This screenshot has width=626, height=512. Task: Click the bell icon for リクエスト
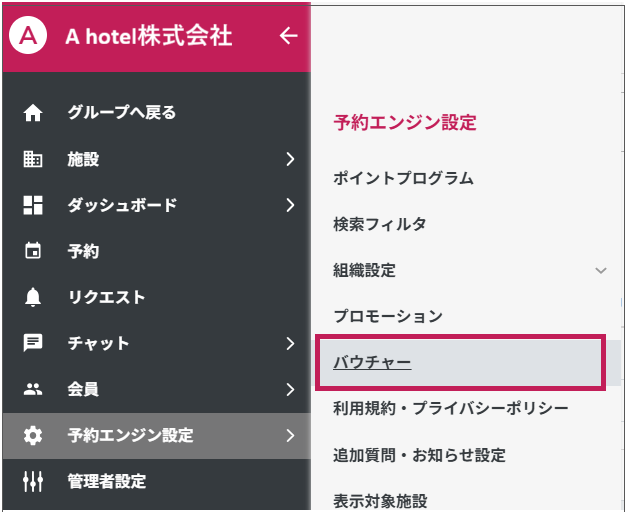pos(33,297)
